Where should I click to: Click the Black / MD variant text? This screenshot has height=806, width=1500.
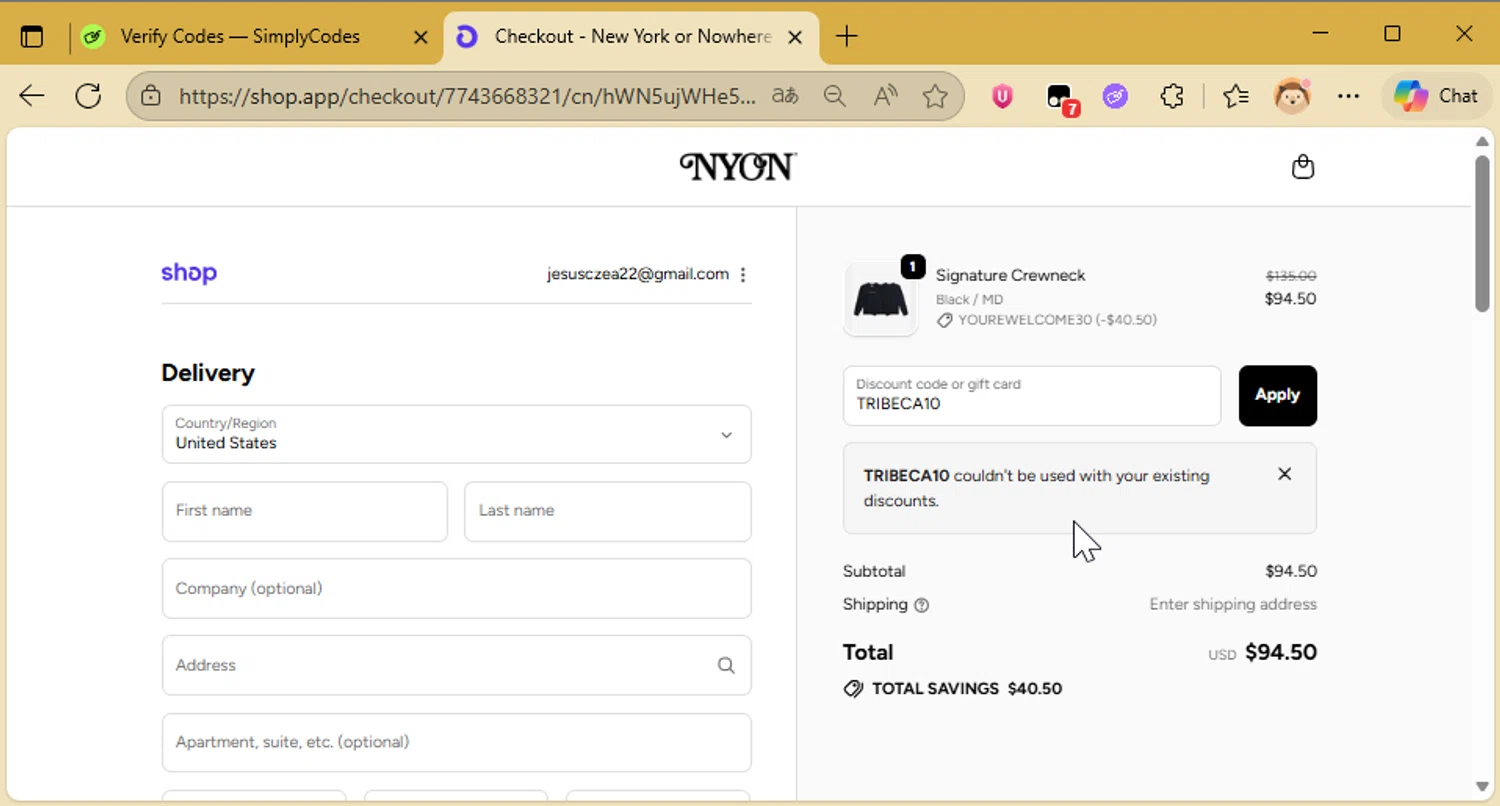click(x=970, y=299)
